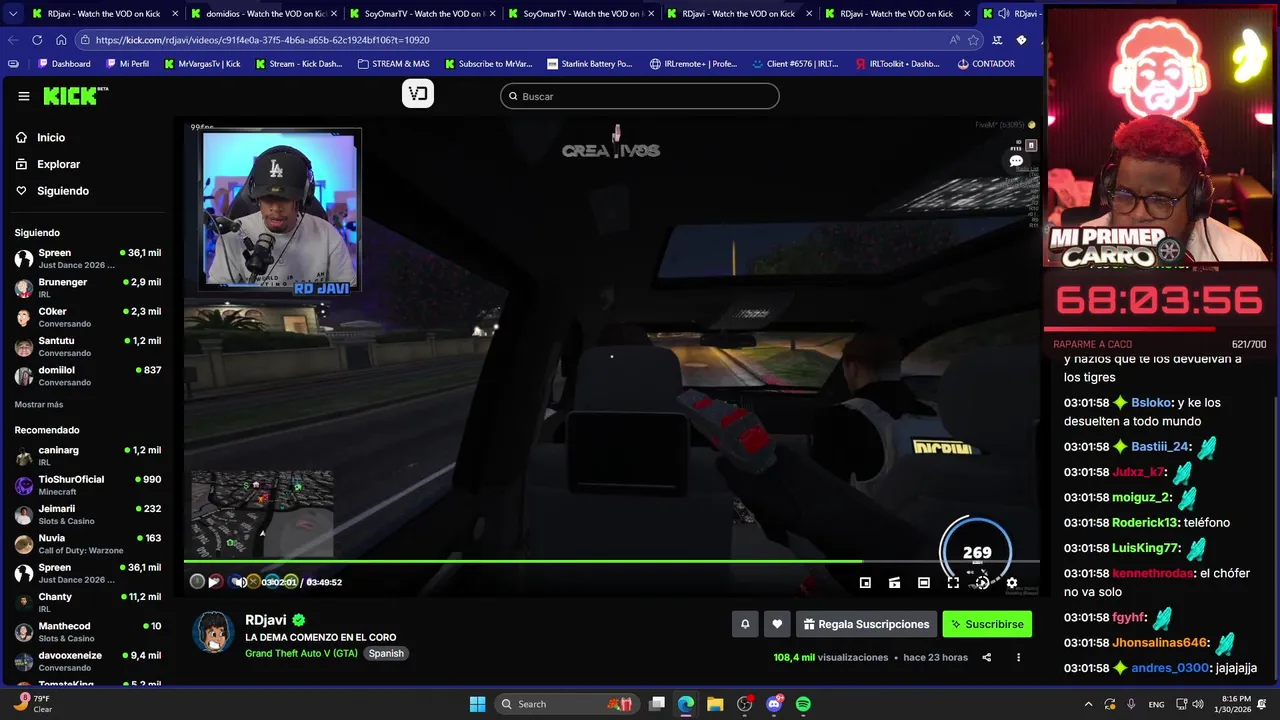
Task: Open Nuvia recommended channel
Action: (88, 544)
